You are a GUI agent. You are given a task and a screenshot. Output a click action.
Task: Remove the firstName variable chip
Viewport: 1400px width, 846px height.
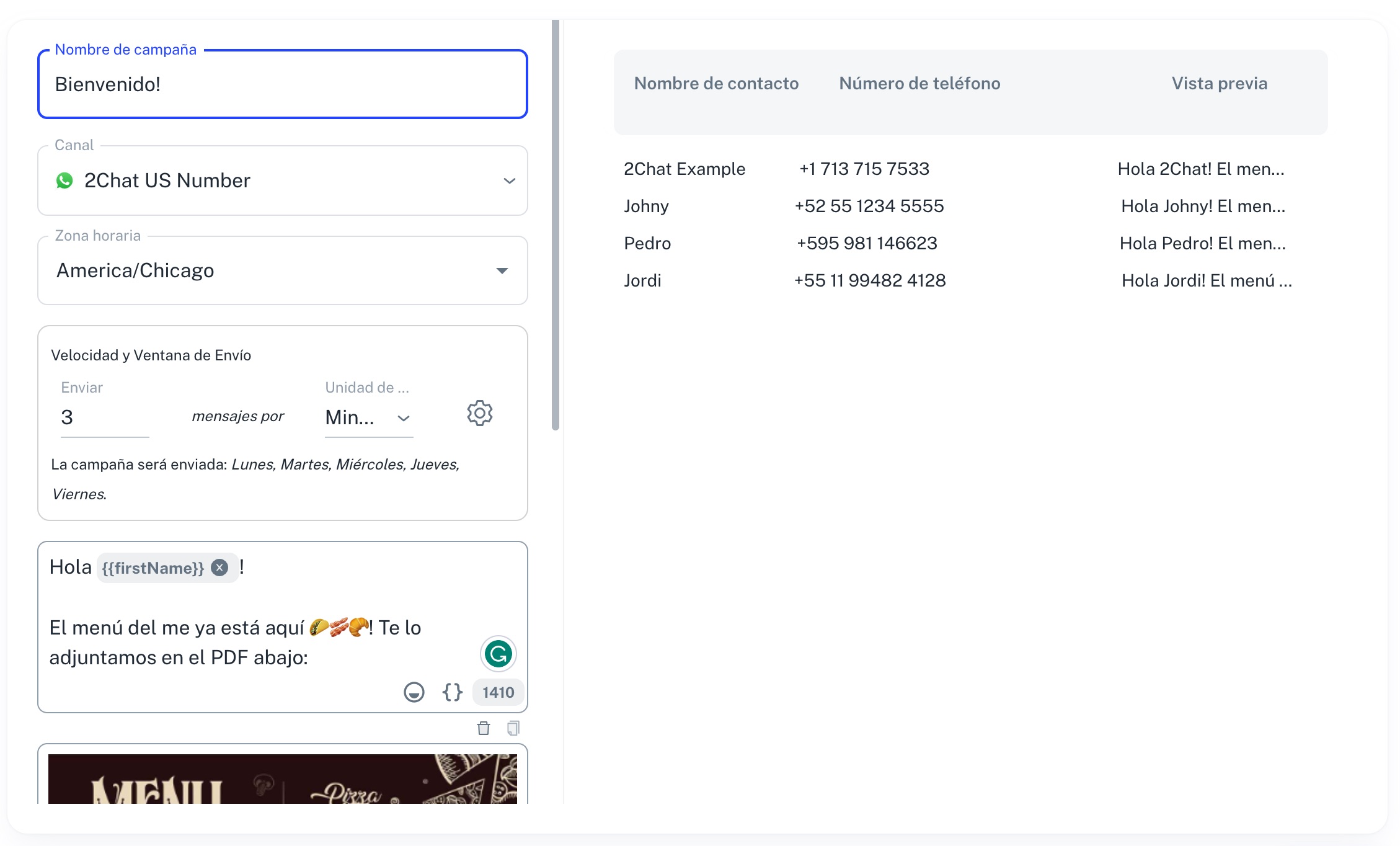click(x=219, y=568)
